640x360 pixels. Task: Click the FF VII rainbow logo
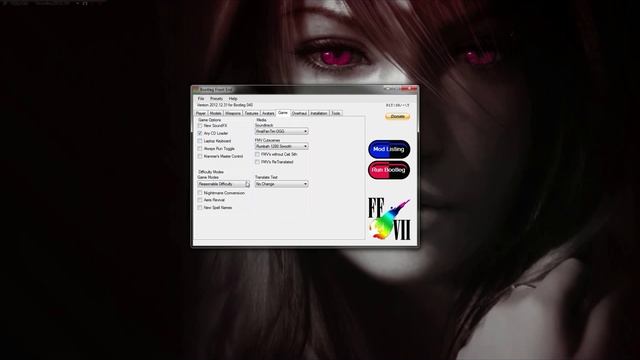tap(389, 219)
